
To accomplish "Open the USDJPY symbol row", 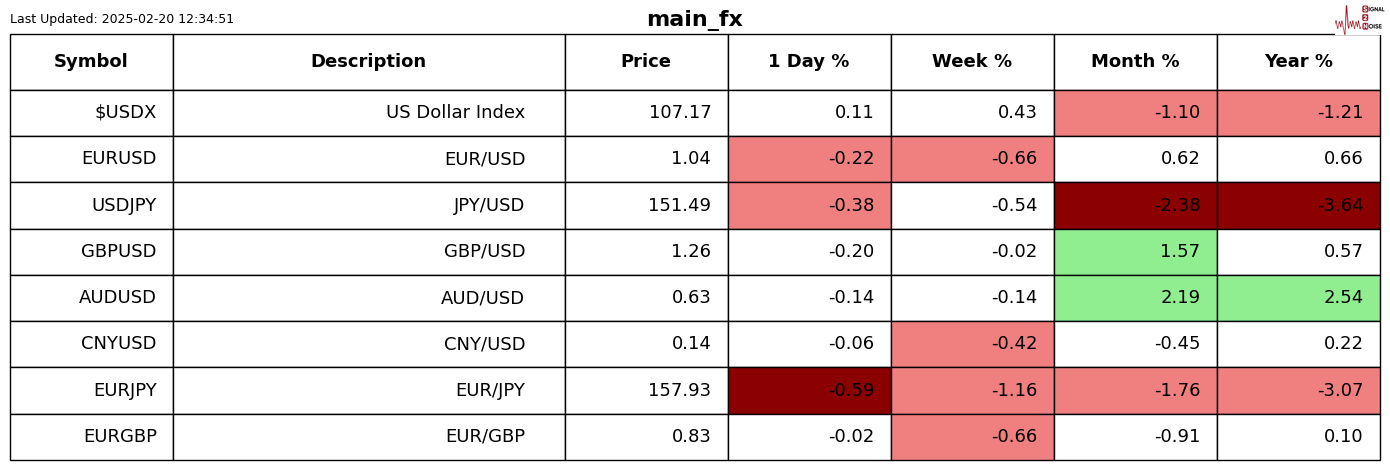I will [x=124, y=206].
